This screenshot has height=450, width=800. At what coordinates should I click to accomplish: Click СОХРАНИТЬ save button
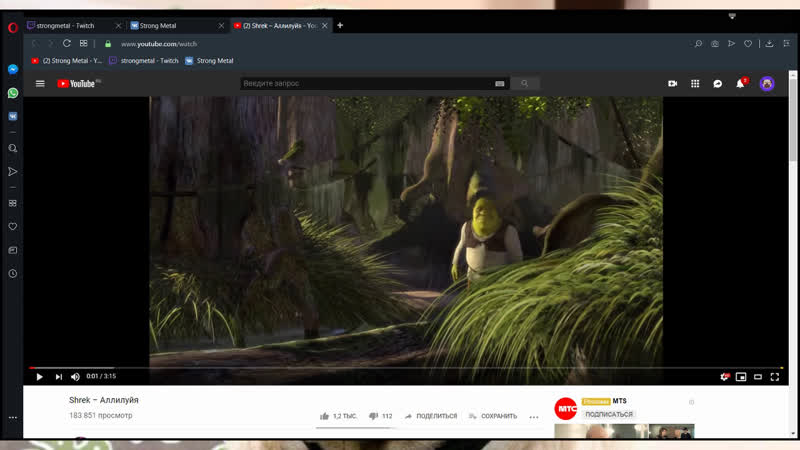coord(493,416)
